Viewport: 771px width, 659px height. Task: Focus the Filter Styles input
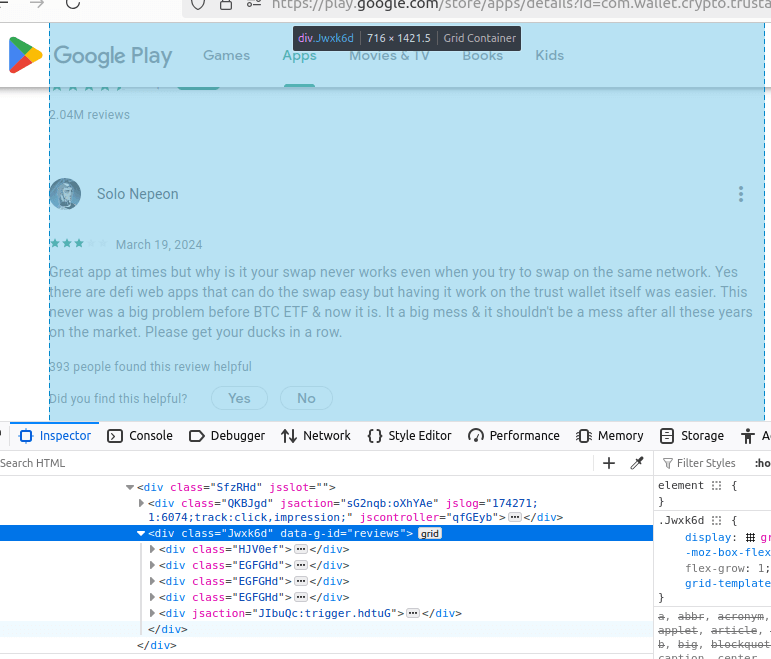706,463
